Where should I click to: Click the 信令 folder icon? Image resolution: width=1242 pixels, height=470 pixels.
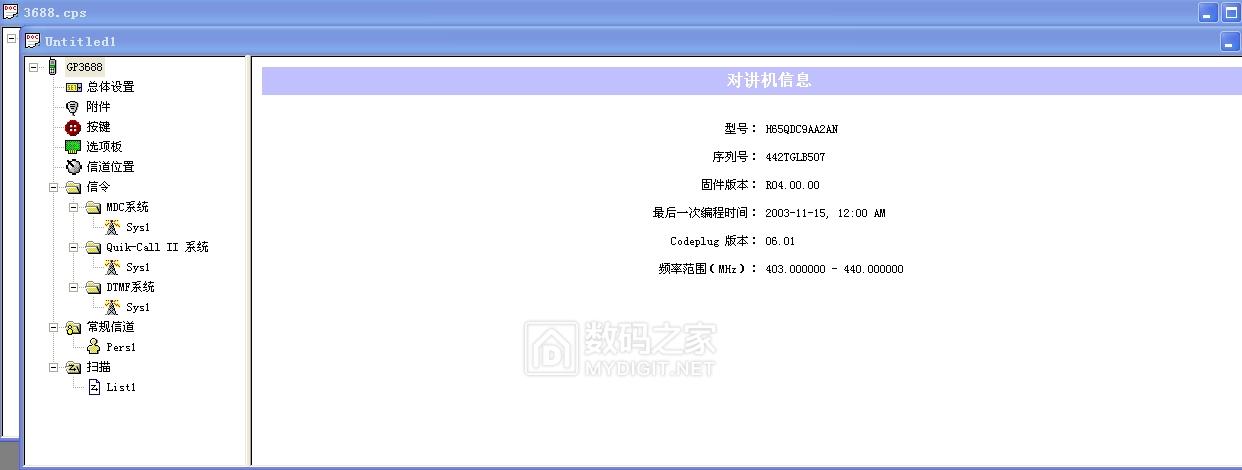(x=73, y=187)
